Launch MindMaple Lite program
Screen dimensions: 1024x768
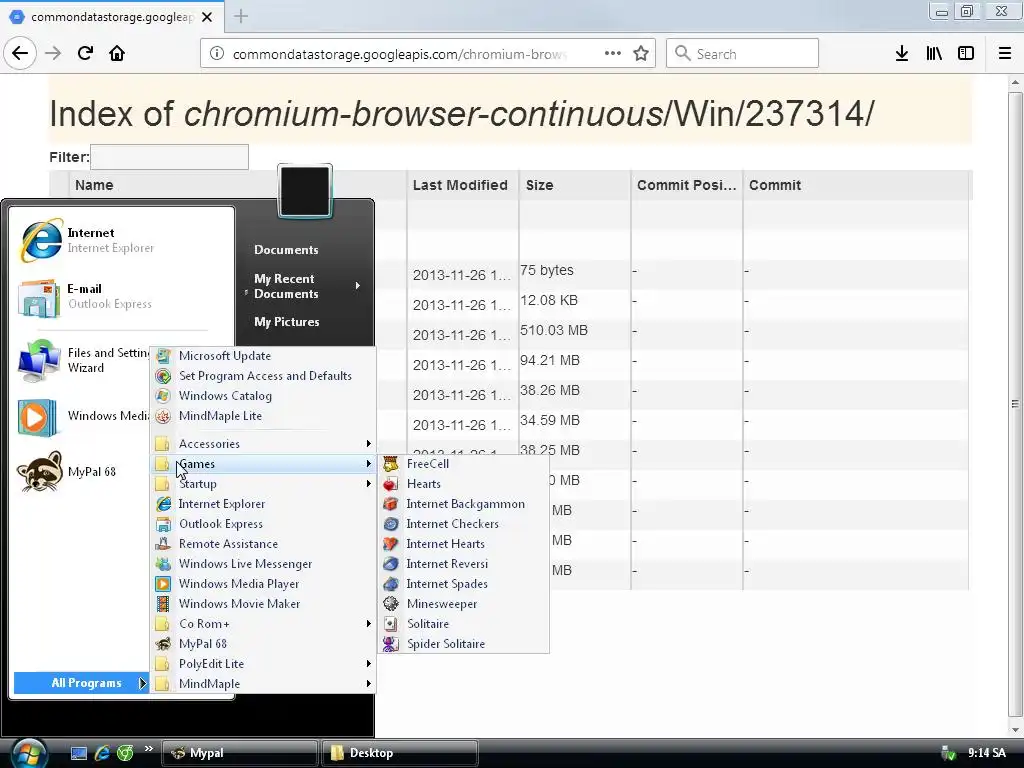coord(264,416)
